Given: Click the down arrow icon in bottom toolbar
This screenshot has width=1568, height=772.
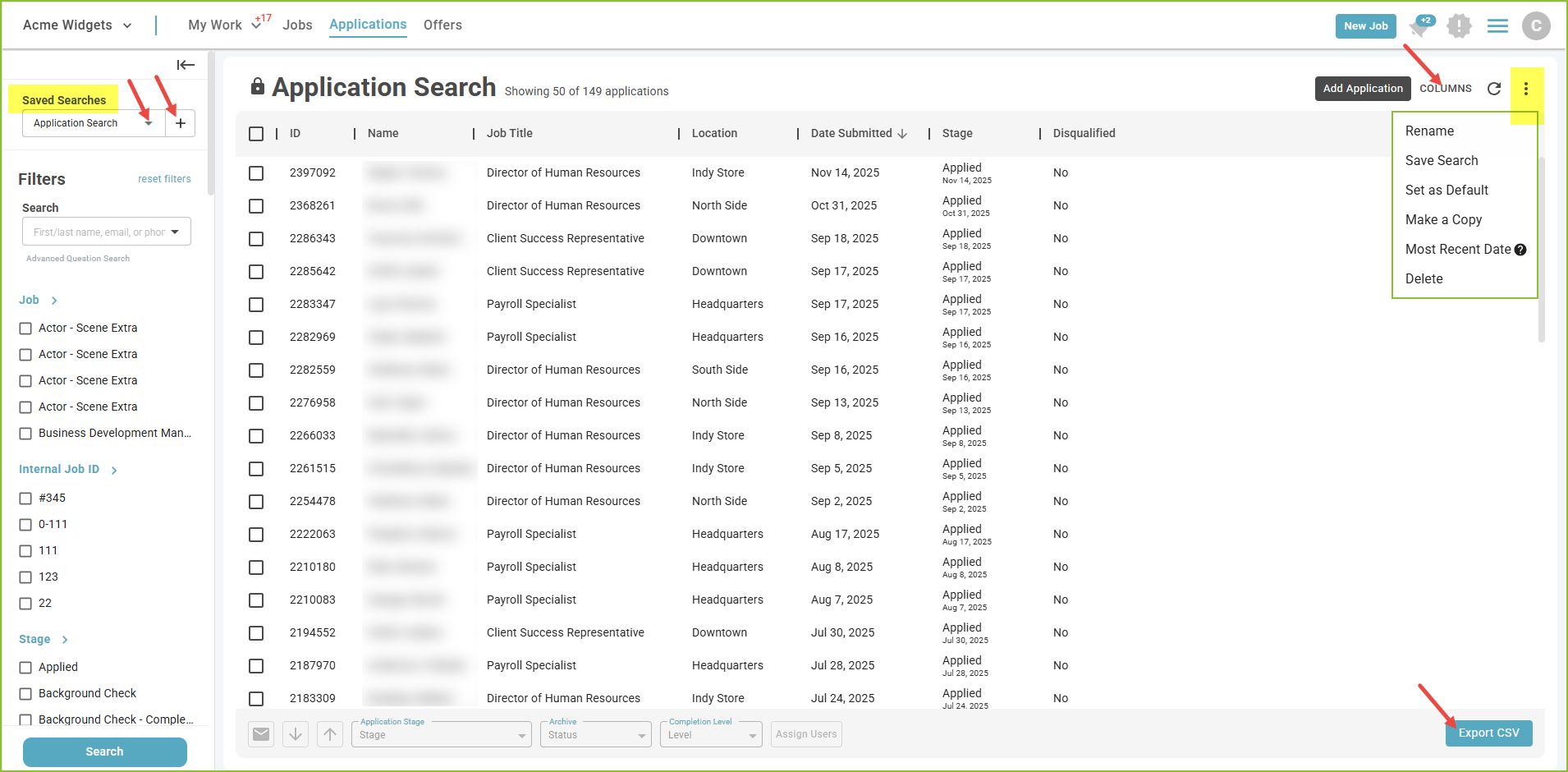Looking at the screenshot, I should point(296,734).
